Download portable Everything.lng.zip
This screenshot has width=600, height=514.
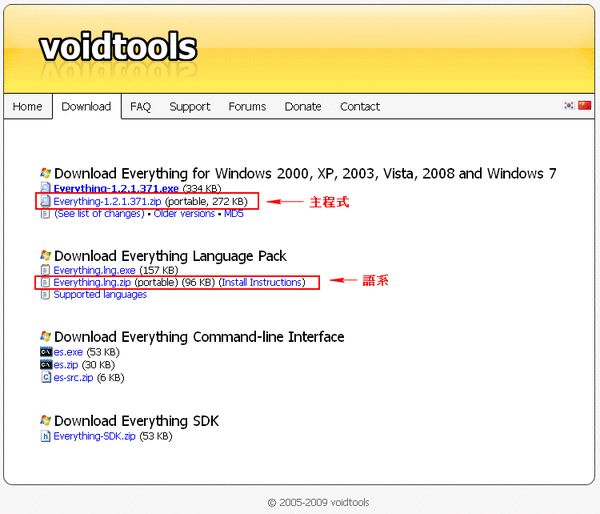coord(92,282)
